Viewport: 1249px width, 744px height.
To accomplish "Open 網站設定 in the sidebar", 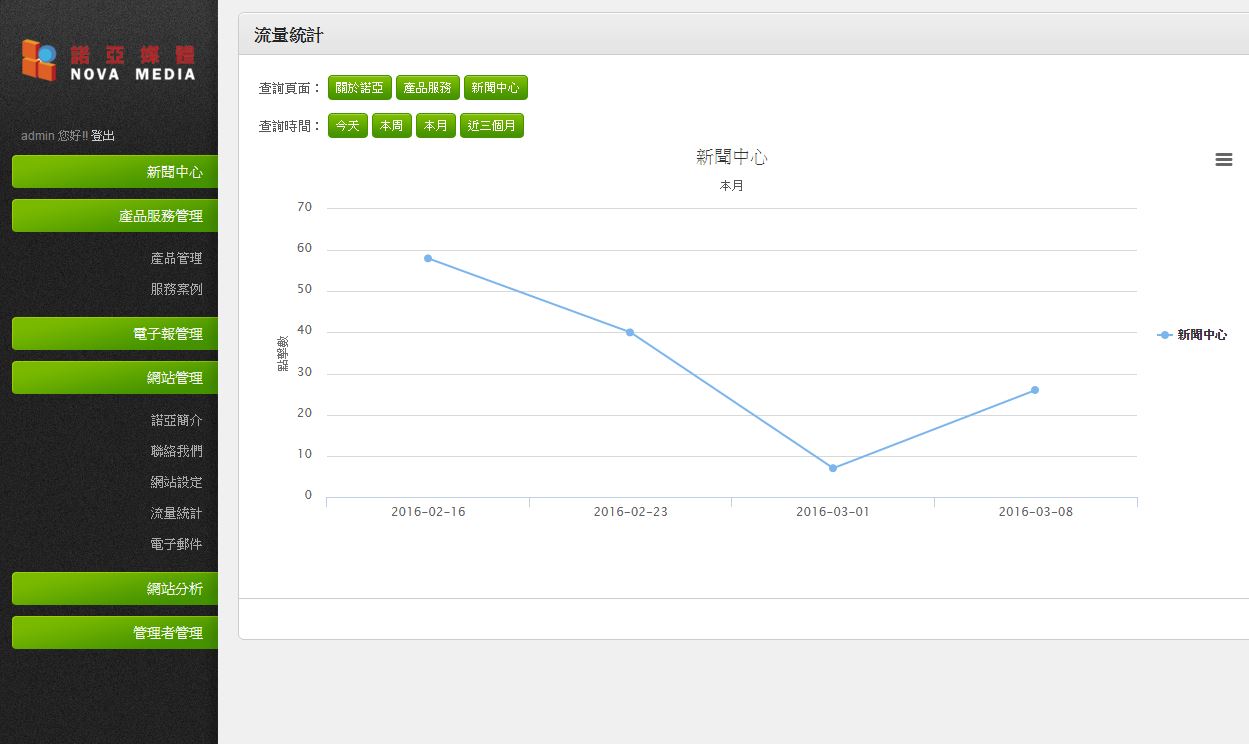I will tap(176, 482).
